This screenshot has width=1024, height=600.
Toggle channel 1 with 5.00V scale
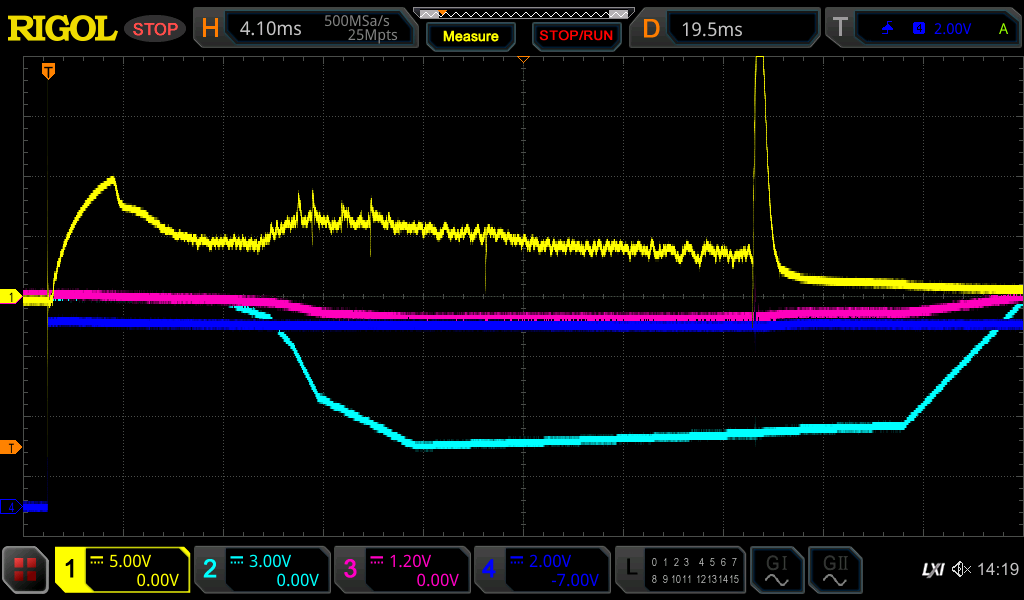tap(122, 570)
